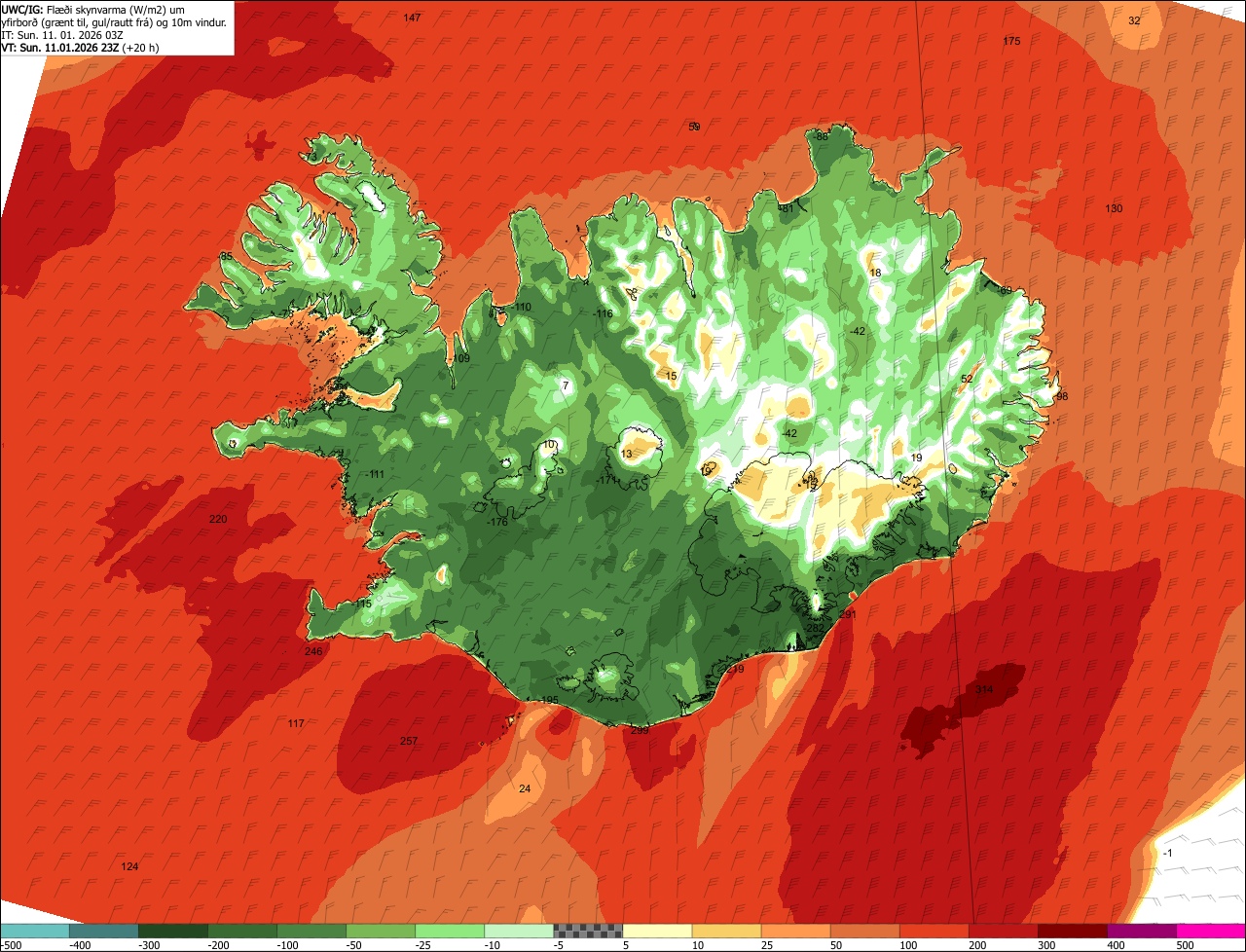Click the flux value 124 on the map
The height and width of the screenshot is (952, 1246).
(x=129, y=866)
